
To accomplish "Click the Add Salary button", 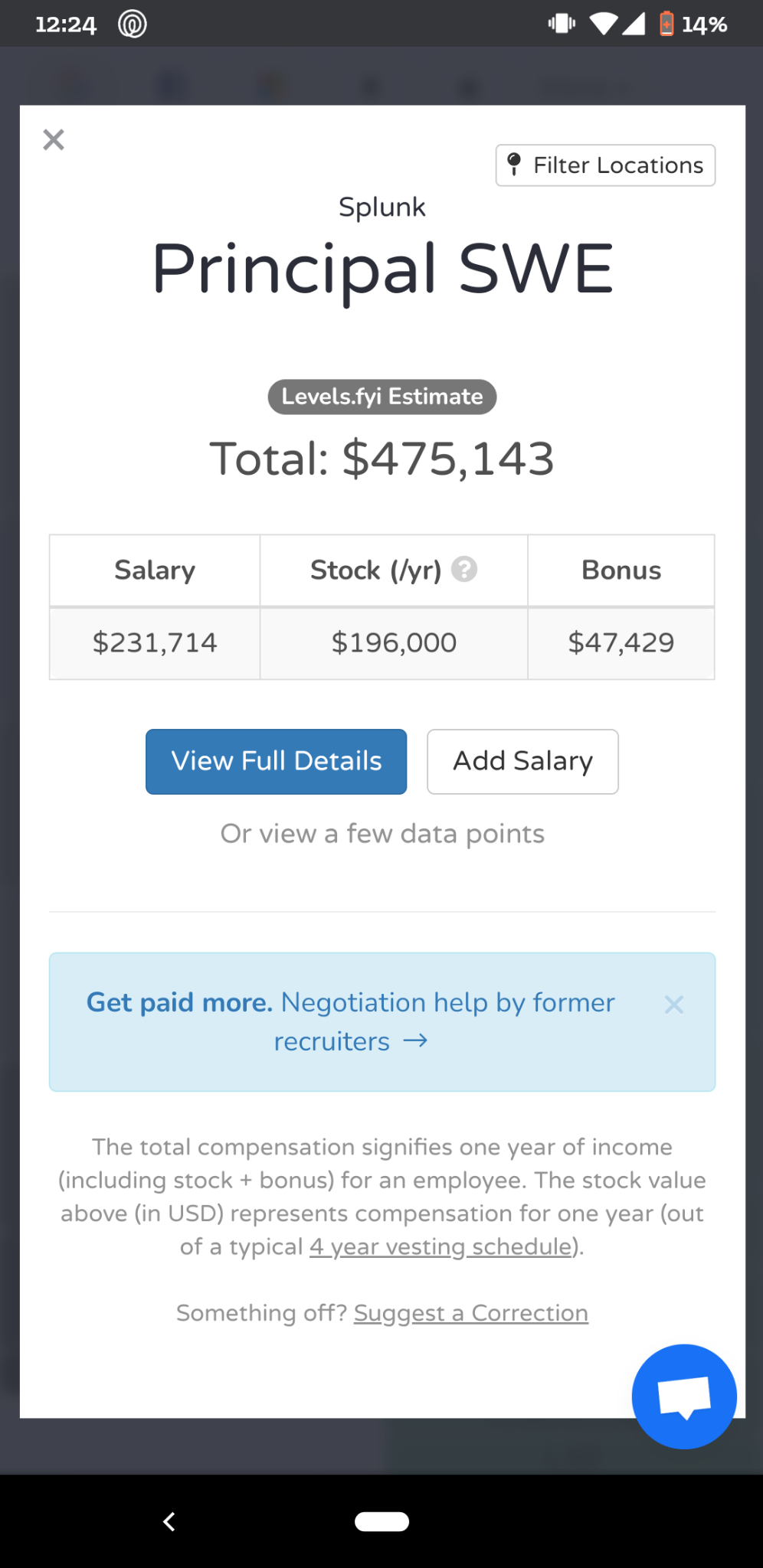I will pos(522,762).
